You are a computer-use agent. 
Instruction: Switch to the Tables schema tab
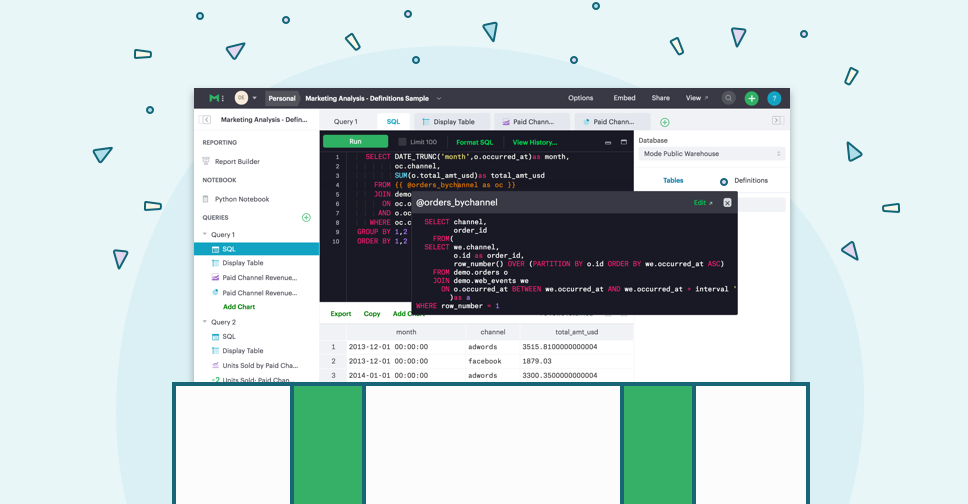(673, 180)
